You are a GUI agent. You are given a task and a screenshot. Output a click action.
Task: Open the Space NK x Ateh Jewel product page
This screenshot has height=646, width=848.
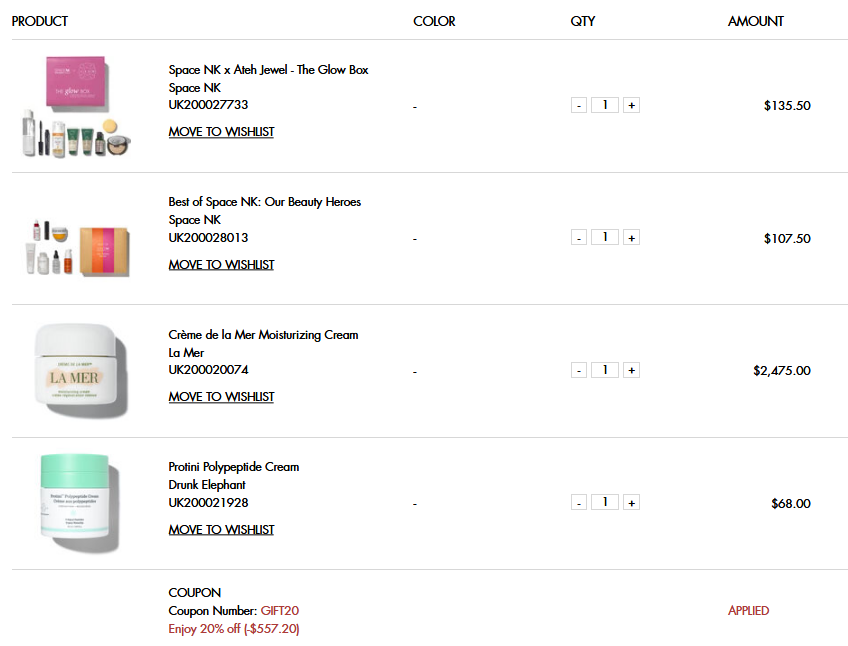tap(268, 69)
